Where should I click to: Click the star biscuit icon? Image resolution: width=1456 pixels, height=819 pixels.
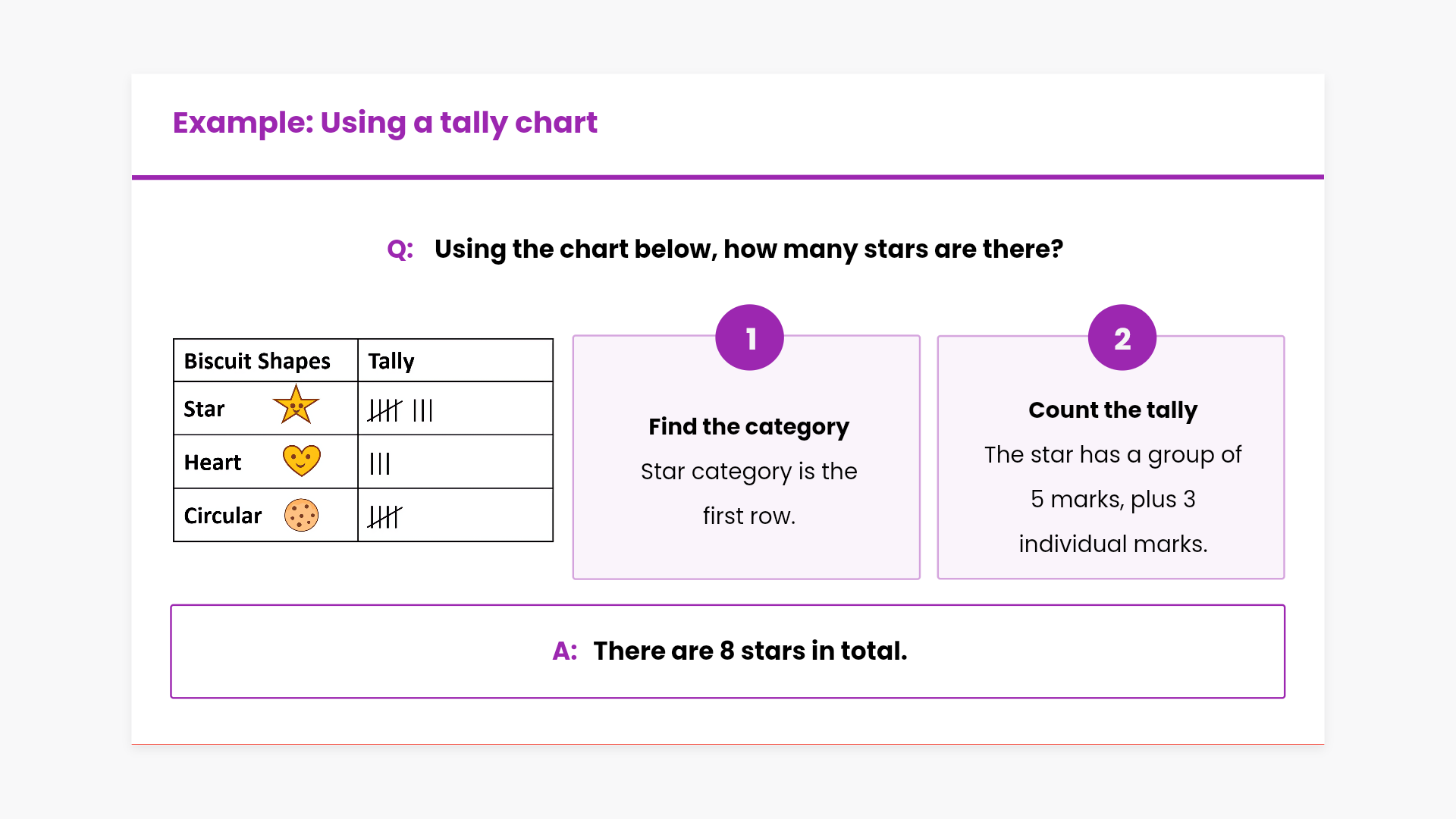(x=296, y=405)
